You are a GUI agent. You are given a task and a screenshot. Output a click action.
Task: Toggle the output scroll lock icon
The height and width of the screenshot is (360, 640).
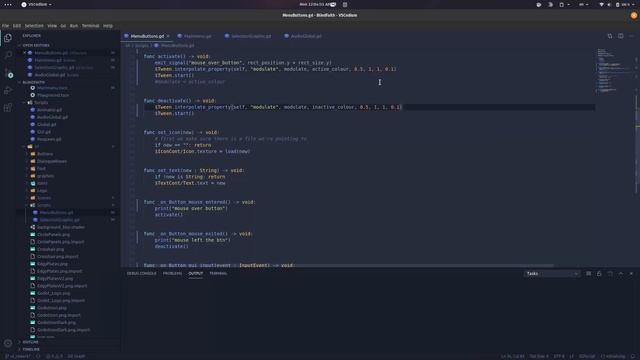click(x=599, y=273)
